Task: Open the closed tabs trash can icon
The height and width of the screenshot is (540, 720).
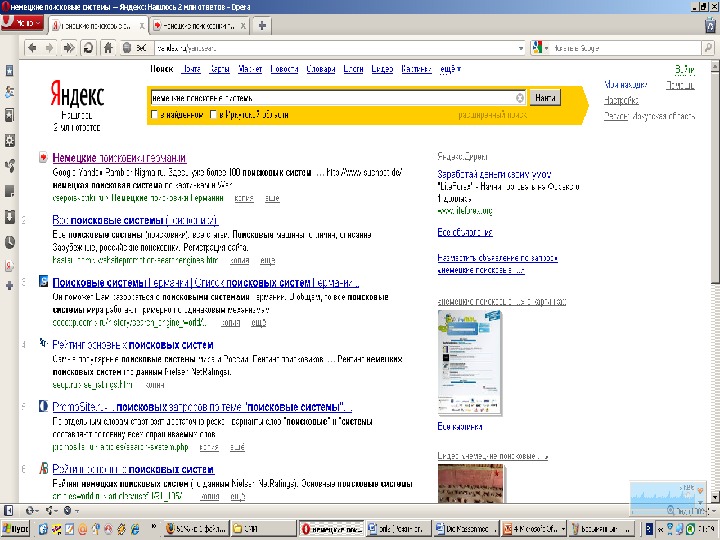Action: point(711,25)
